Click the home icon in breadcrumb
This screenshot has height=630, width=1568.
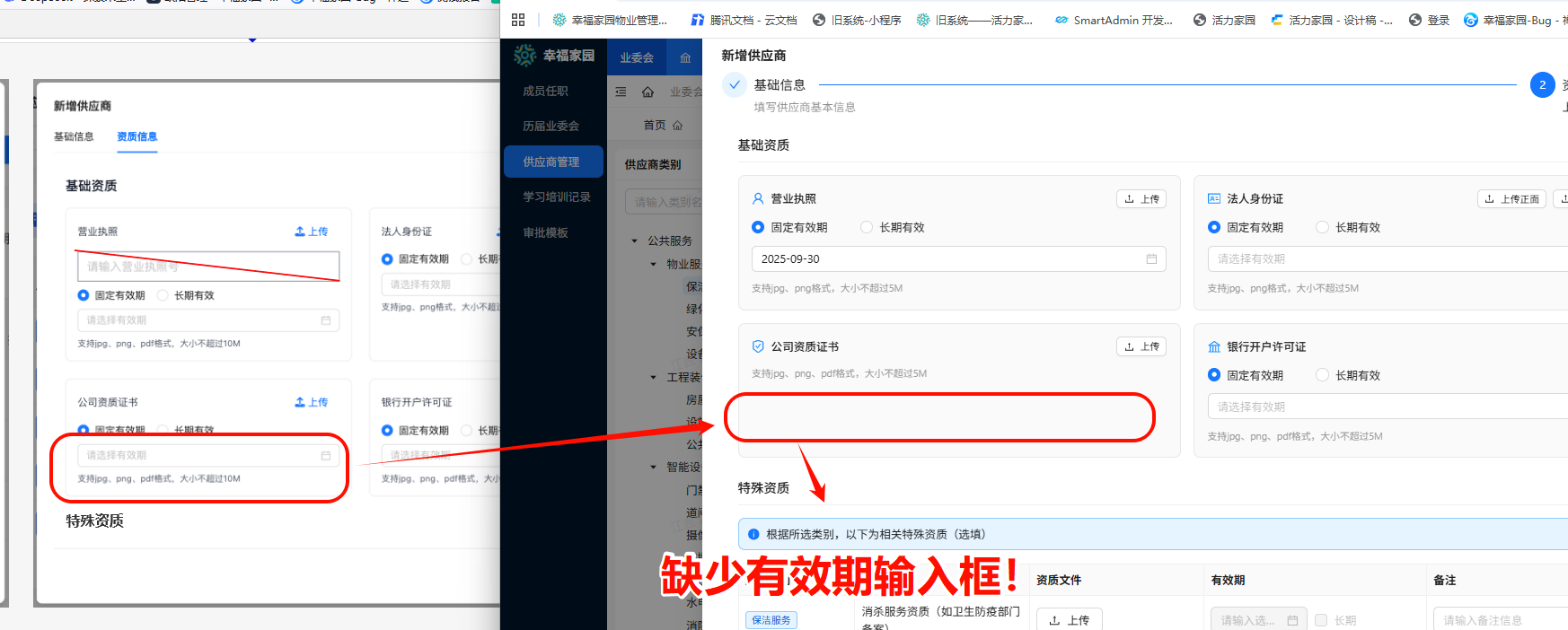(647, 92)
